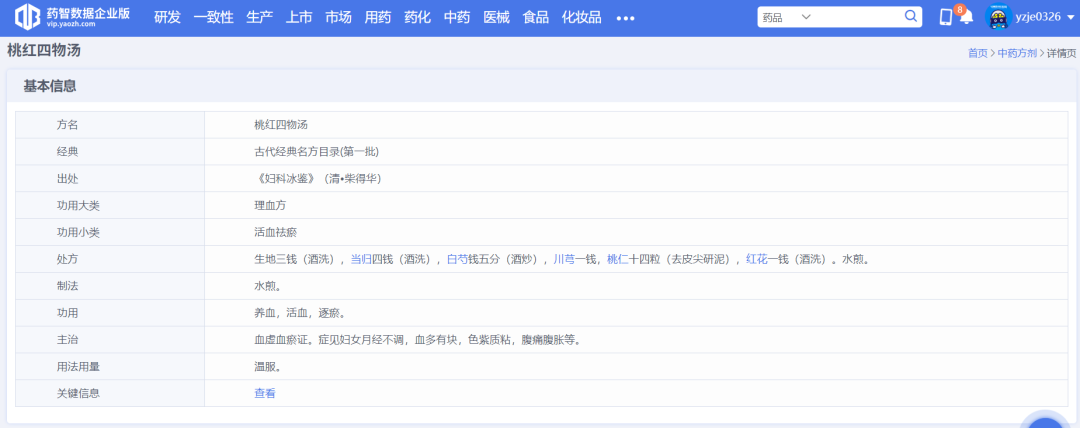Open the 上市 menu
Viewport: 1080px width, 428px height.
click(299, 18)
